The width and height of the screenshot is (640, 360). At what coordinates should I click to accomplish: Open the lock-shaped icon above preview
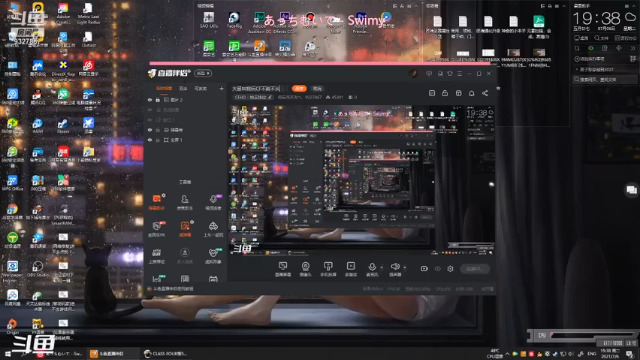pos(445,93)
